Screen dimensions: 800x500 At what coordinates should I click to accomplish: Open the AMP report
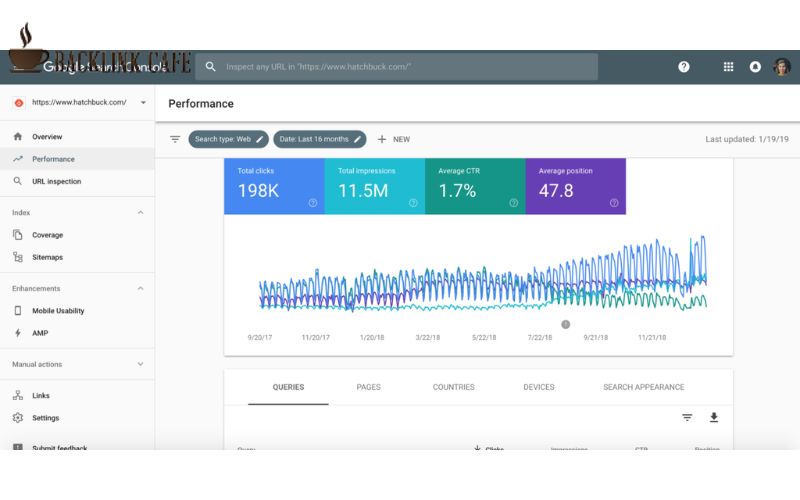(78, 333)
